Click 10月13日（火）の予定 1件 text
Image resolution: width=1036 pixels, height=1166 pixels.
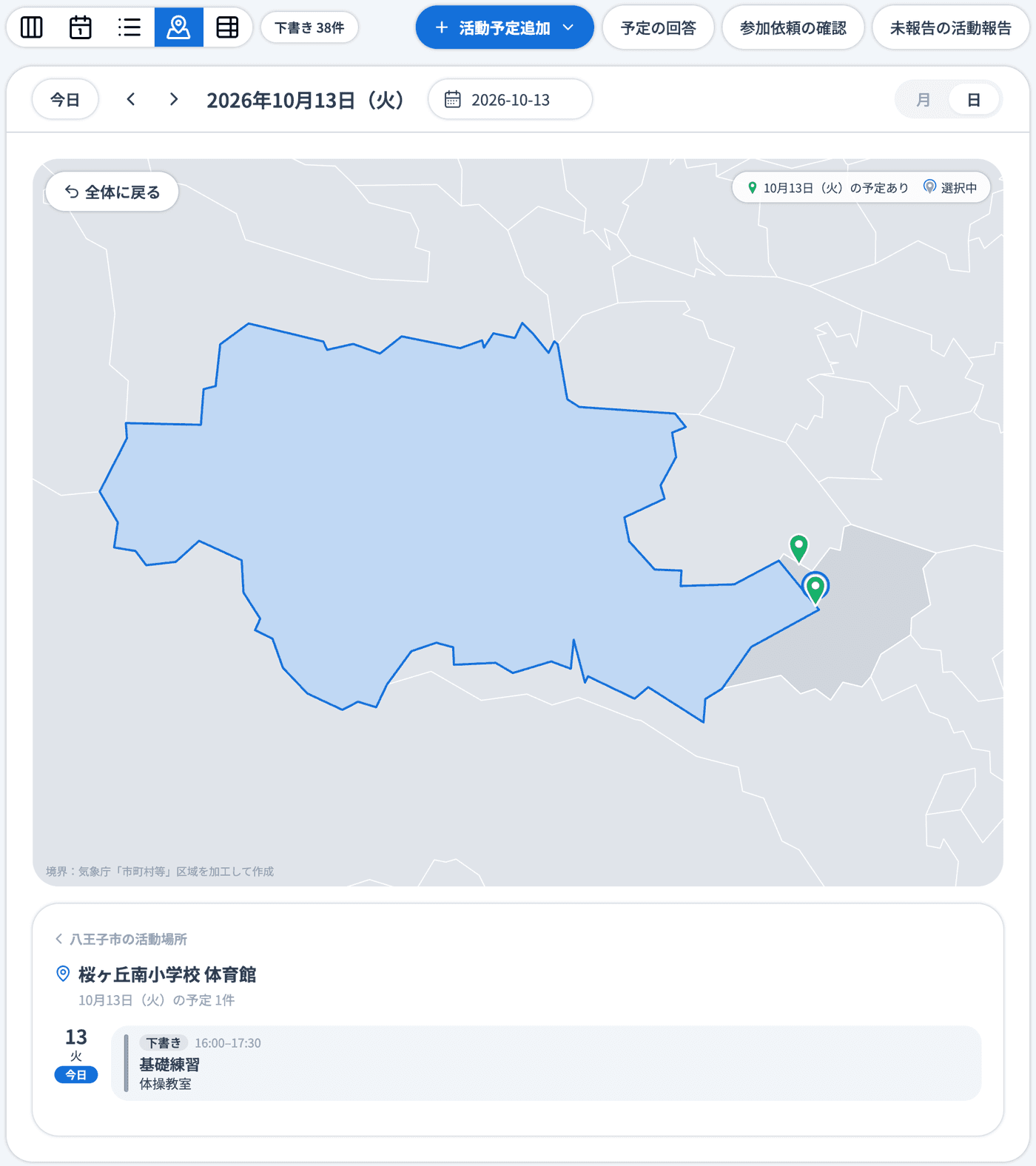pyautogui.click(x=157, y=1000)
